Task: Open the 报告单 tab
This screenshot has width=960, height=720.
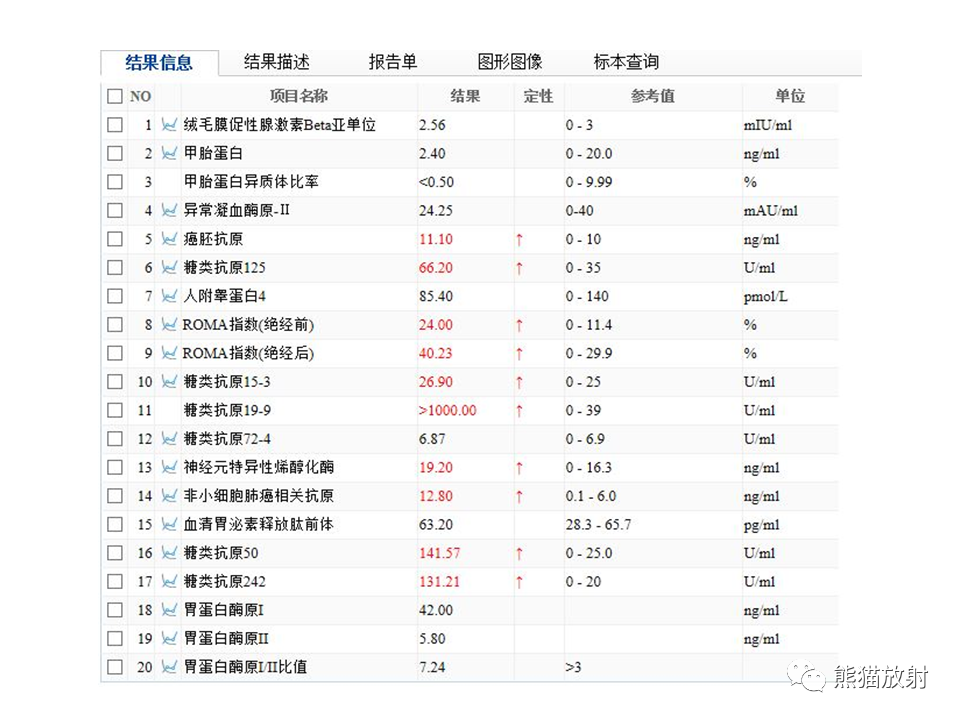Action: pos(393,62)
